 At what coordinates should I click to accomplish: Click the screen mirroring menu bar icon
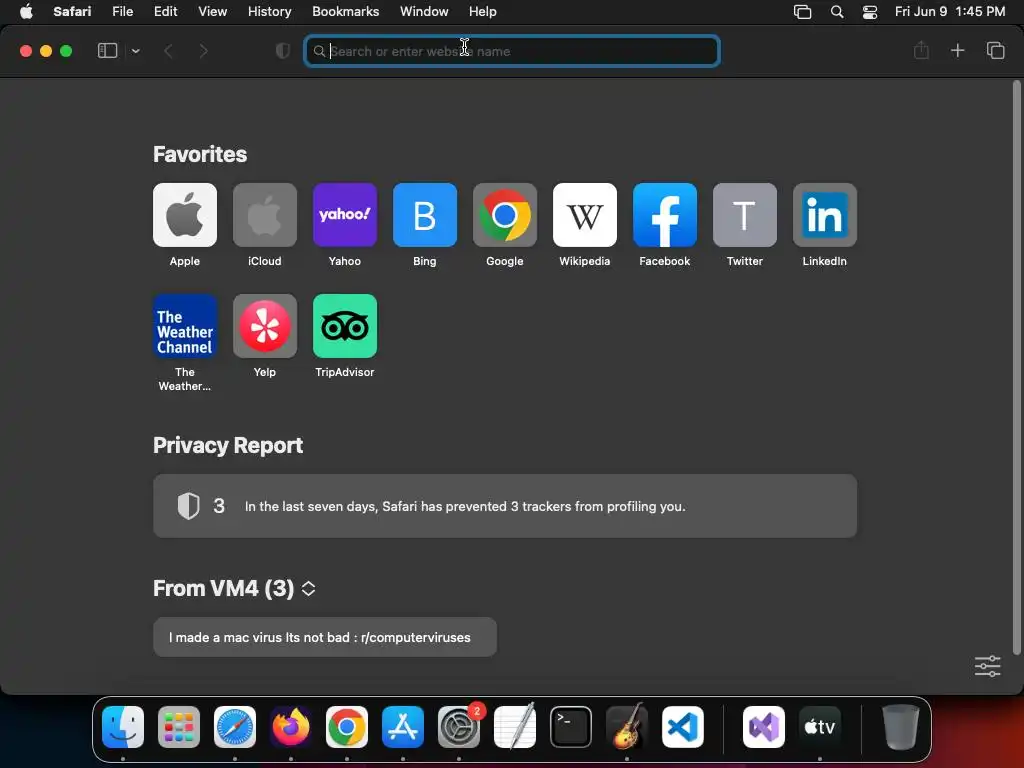coord(802,12)
